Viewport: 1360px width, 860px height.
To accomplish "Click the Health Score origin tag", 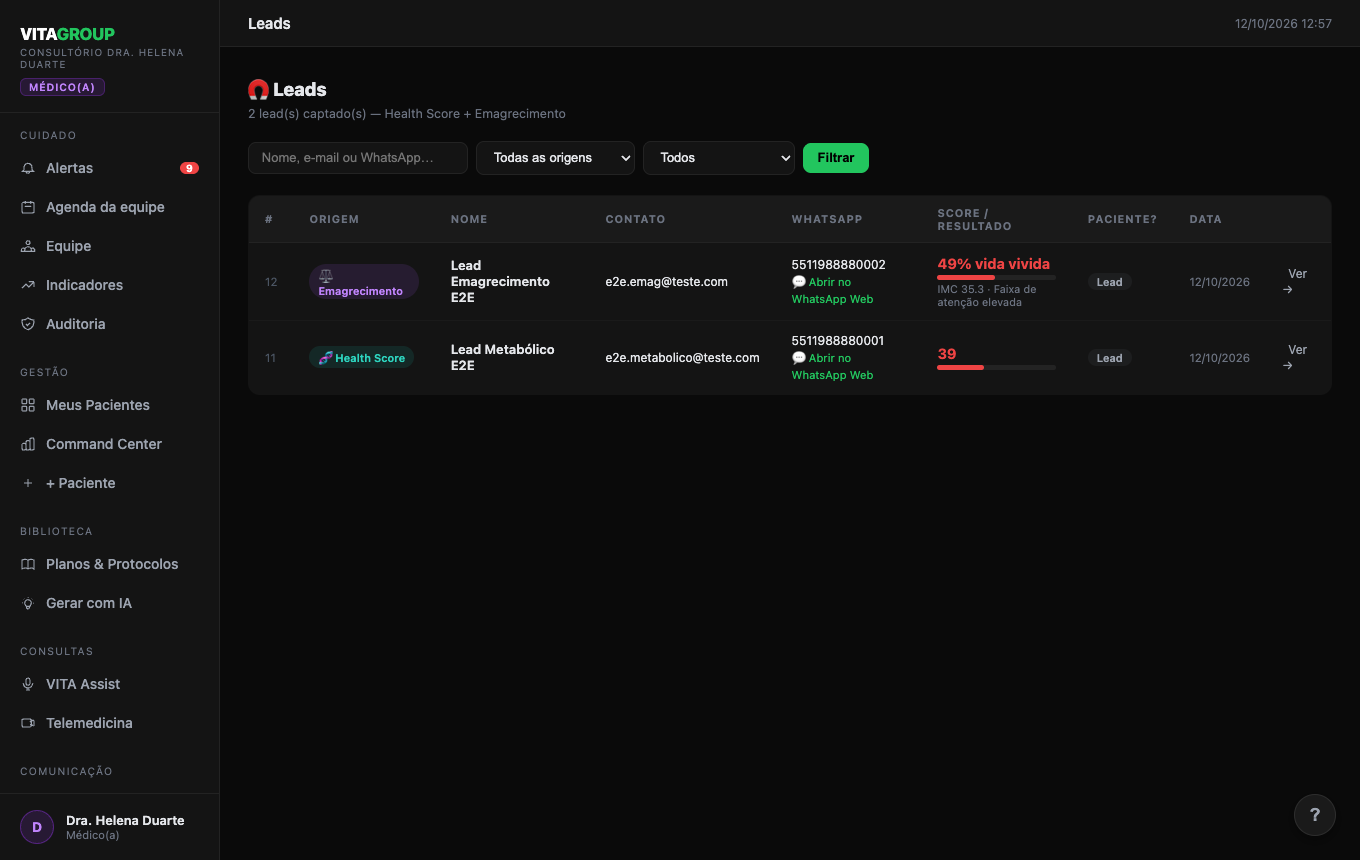I will [x=361, y=358].
